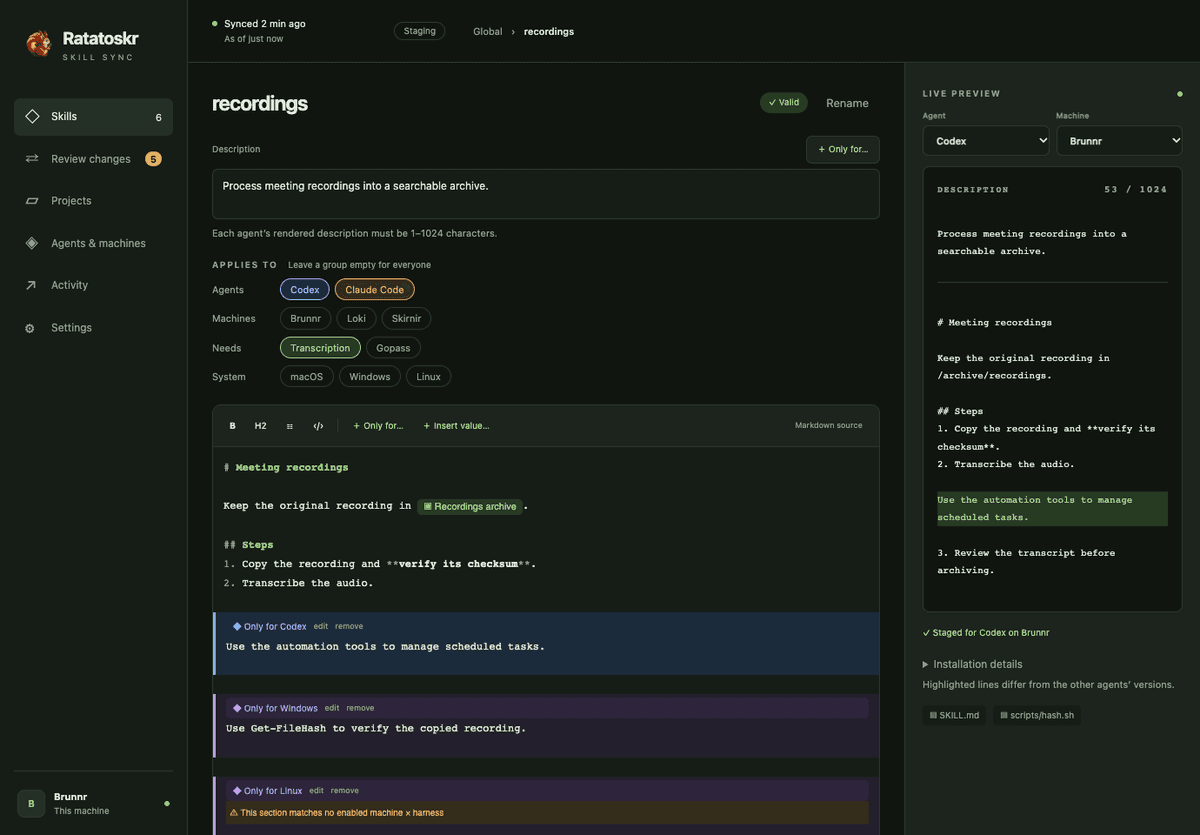This screenshot has width=1200, height=835.
Task: Click the Skills diamond icon
Action: click(x=32, y=117)
